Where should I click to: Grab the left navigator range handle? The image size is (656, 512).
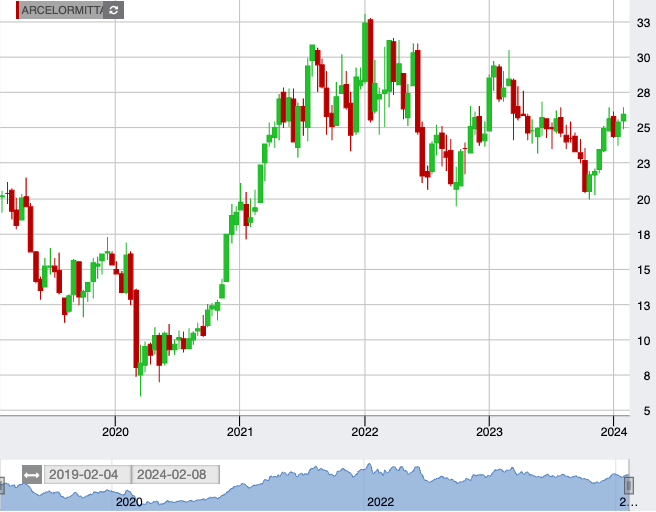pos(2,486)
